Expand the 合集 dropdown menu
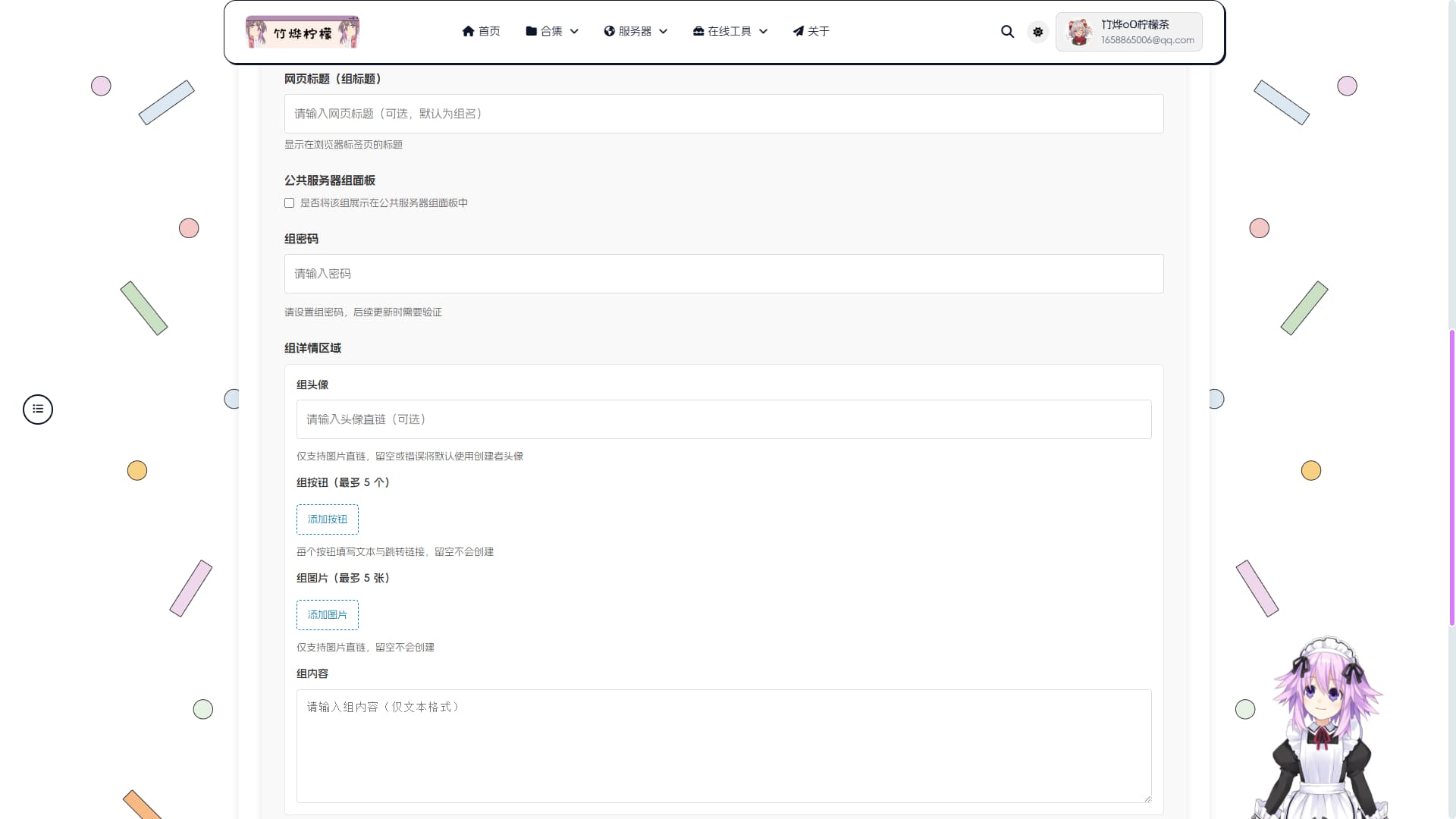Image resolution: width=1456 pixels, height=819 pixels. click(552, 31)
